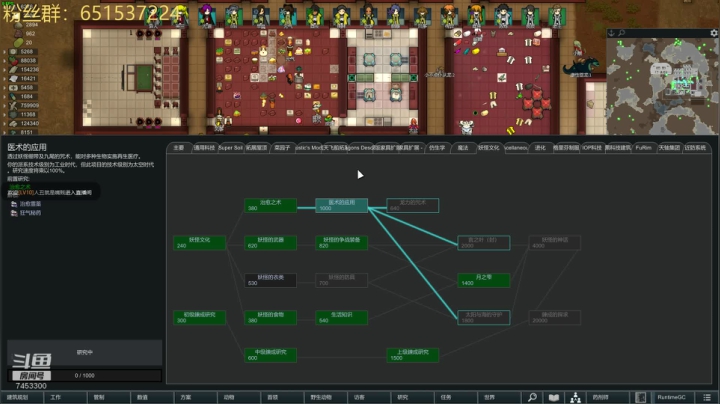Switch to the 进化 research tab
This screenshot has width=720, height=404.
coord(540,148)
